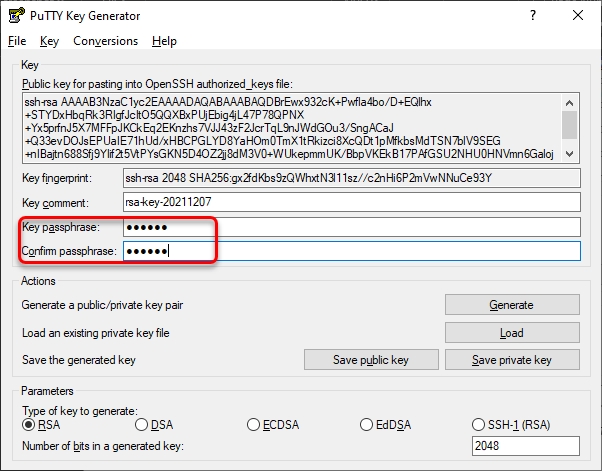
Task: Click the Key comment field
Action: (x=350, y=202)
